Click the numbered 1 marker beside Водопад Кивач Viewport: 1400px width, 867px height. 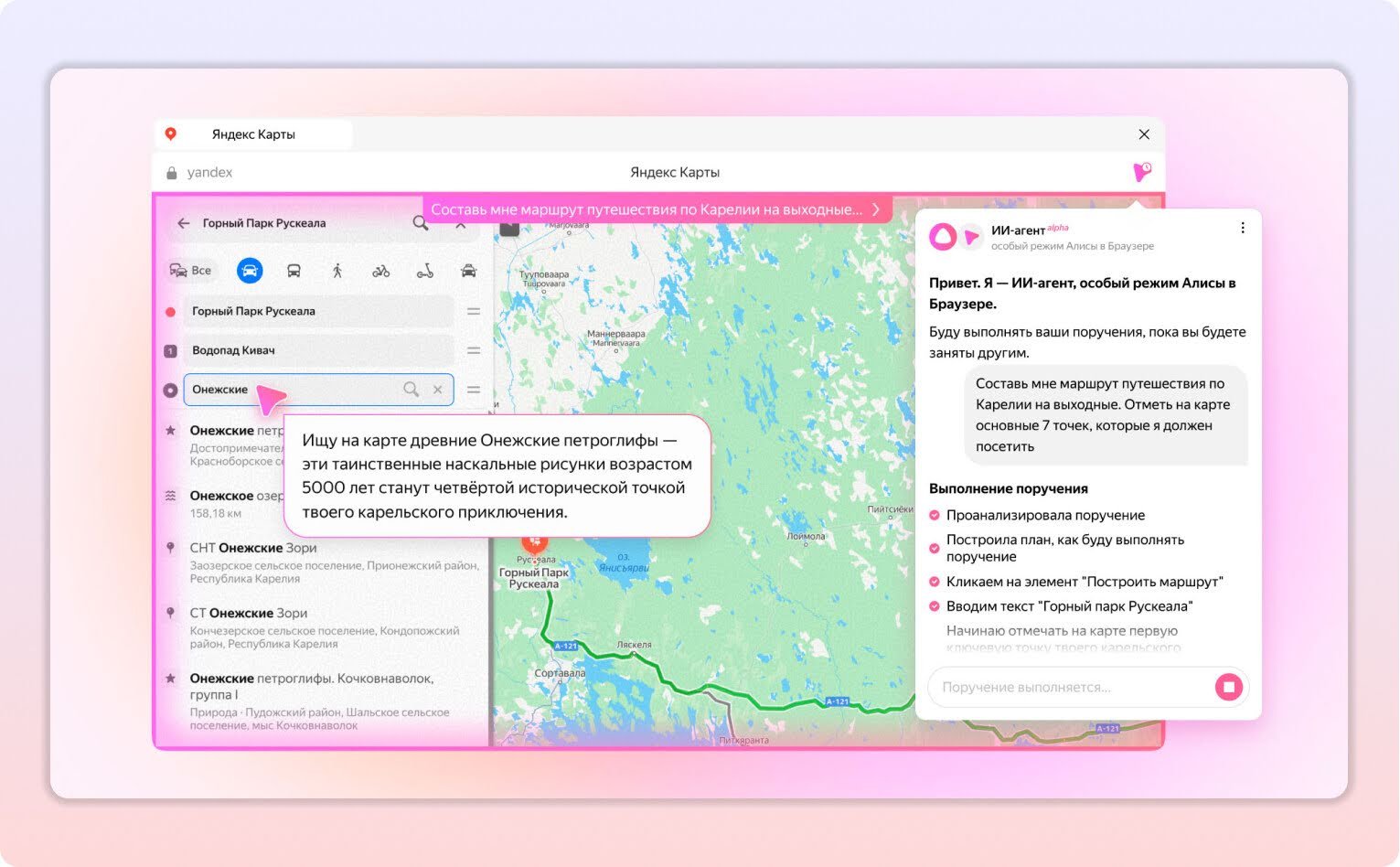pyautogui.click(x=170, y=351)
